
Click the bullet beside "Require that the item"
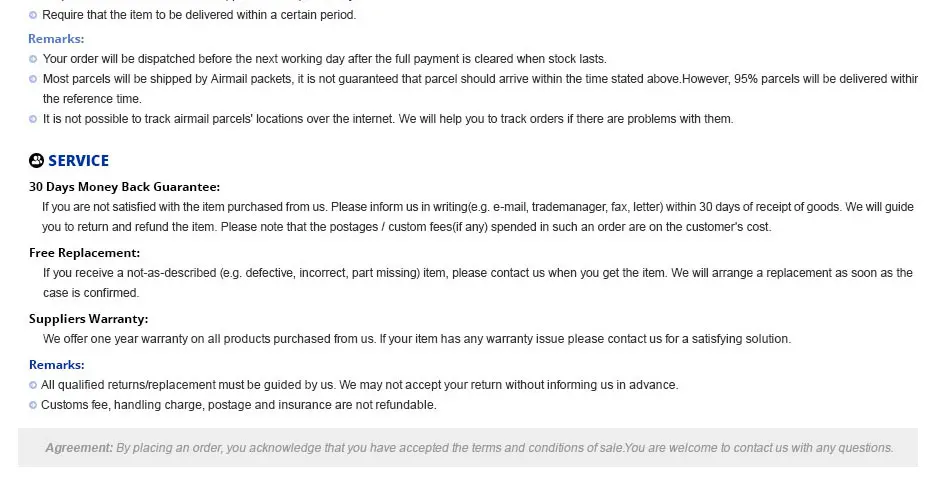(x=34, y=16)
